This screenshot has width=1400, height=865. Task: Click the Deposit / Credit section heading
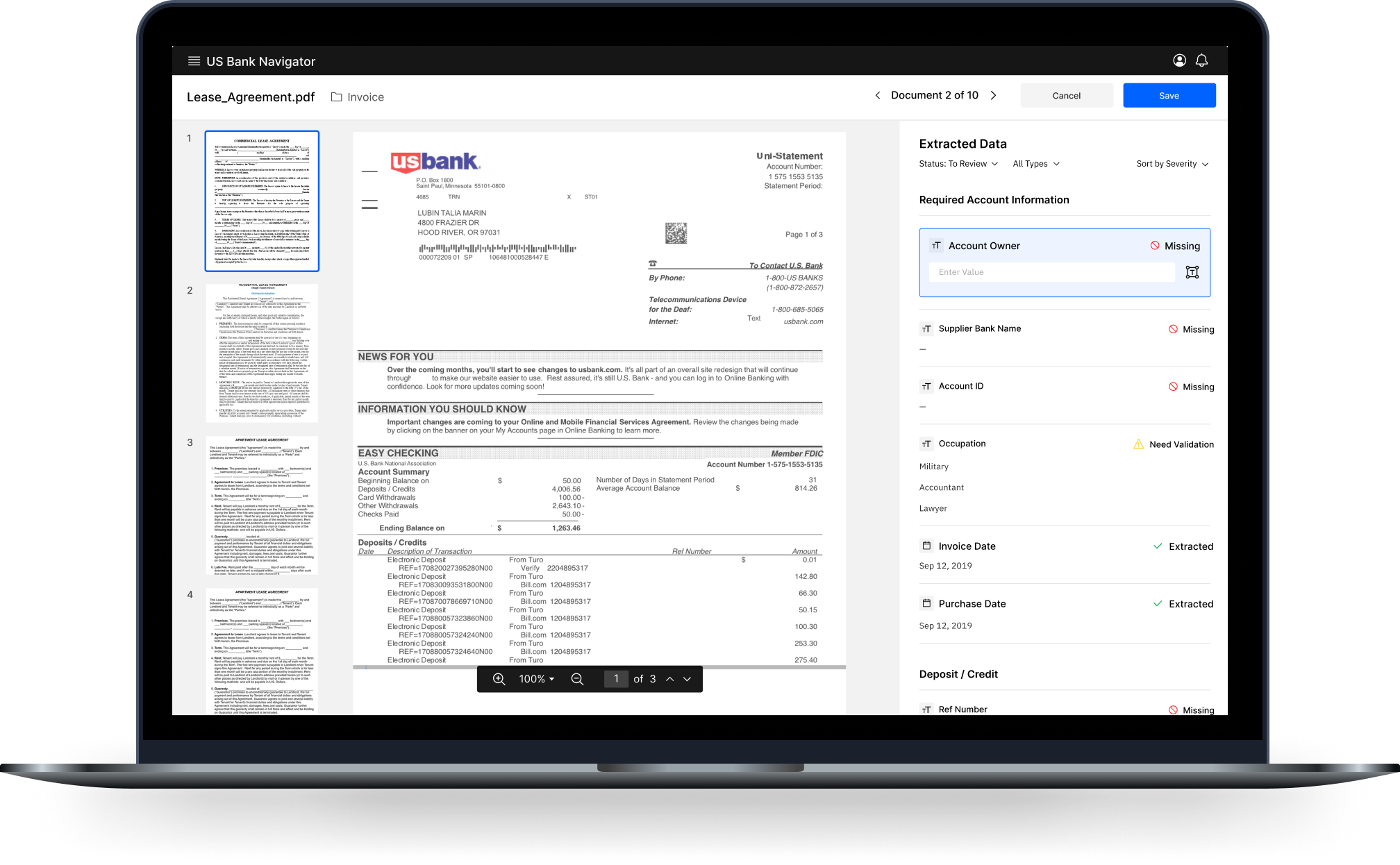(x=958, y=674)
